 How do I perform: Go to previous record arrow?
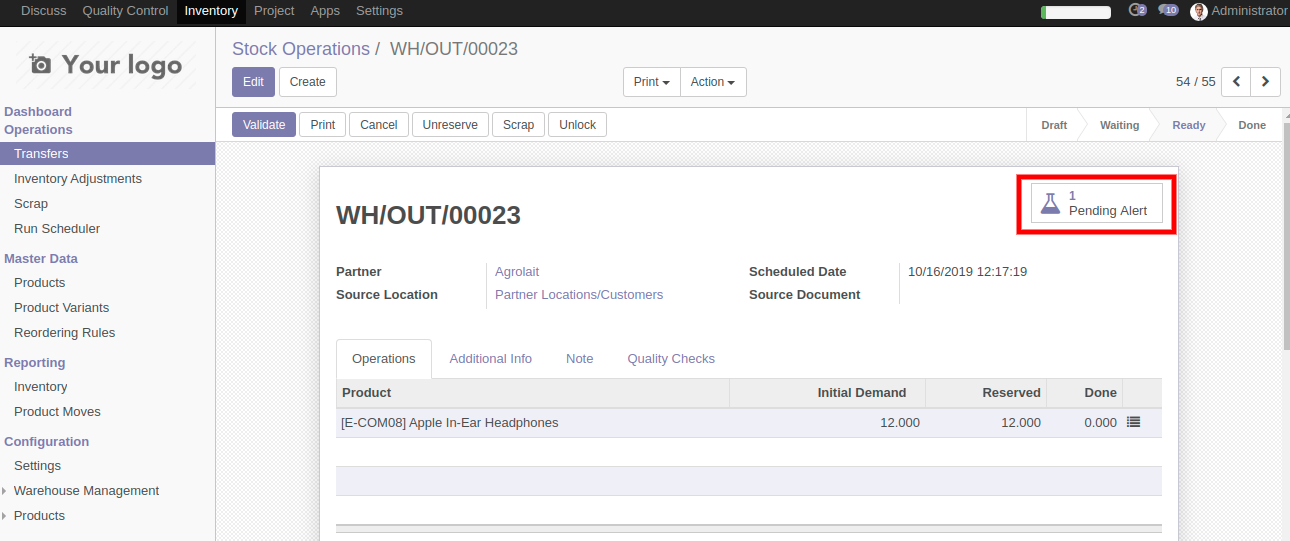1237,82
